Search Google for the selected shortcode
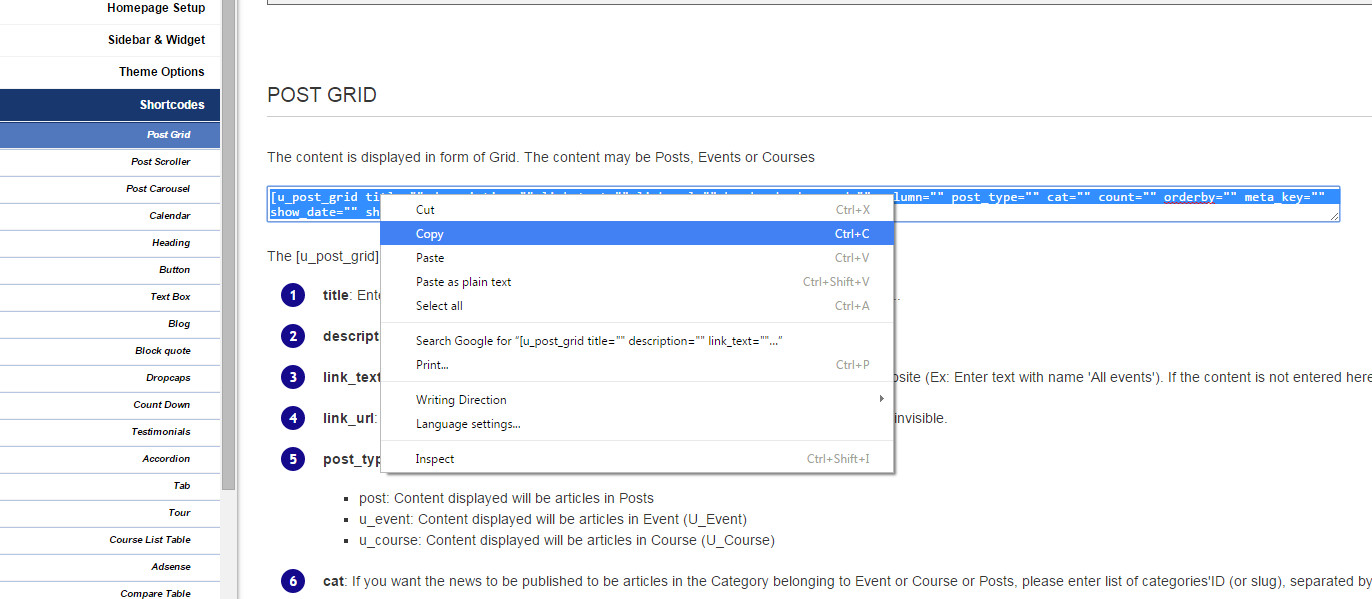1372x599 pixels. click(598, 341)
